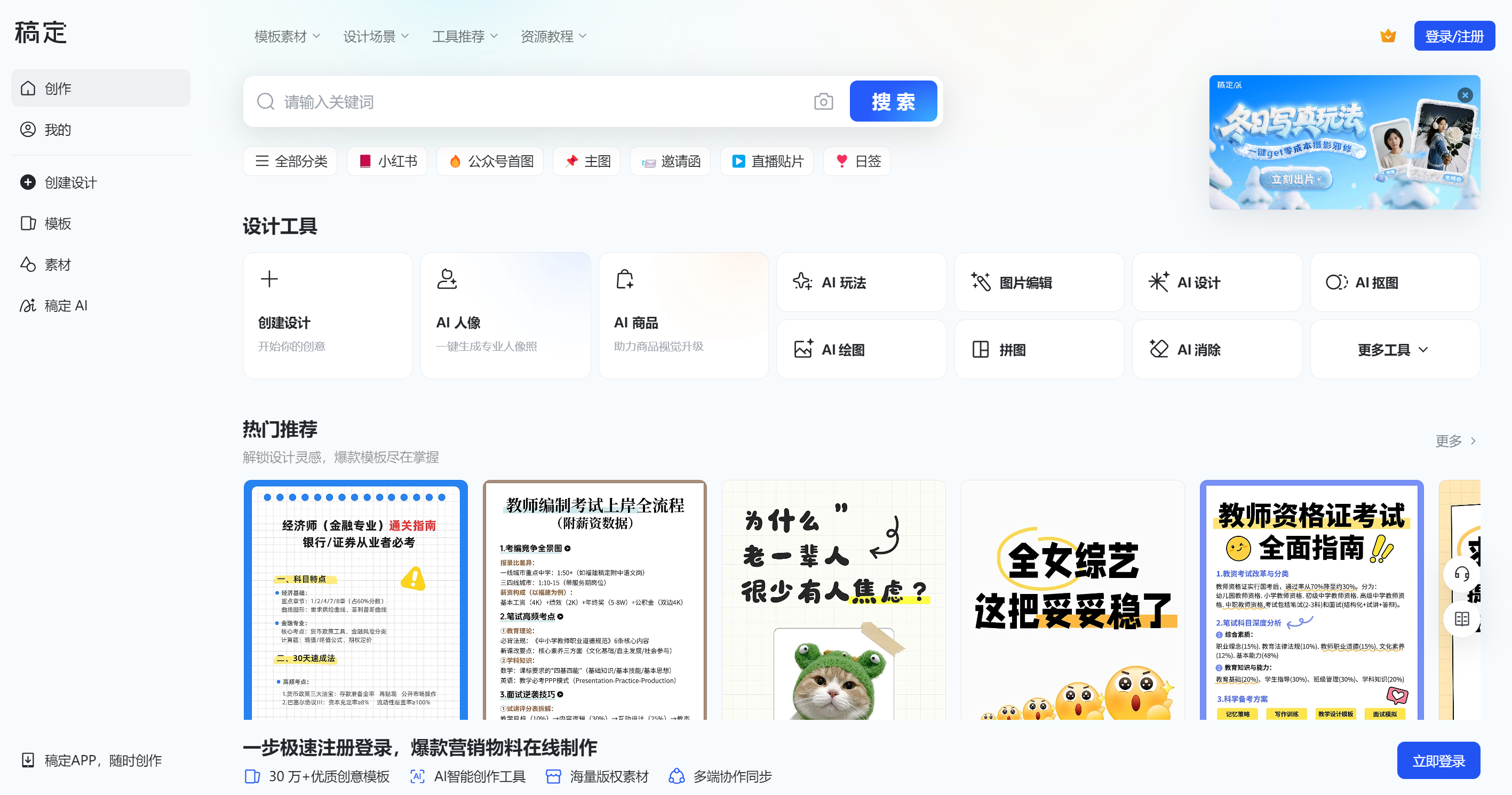This screenshot has width=1512, height=795.
Task: Select the 拼图 tool
Action: click(1039, 349)
